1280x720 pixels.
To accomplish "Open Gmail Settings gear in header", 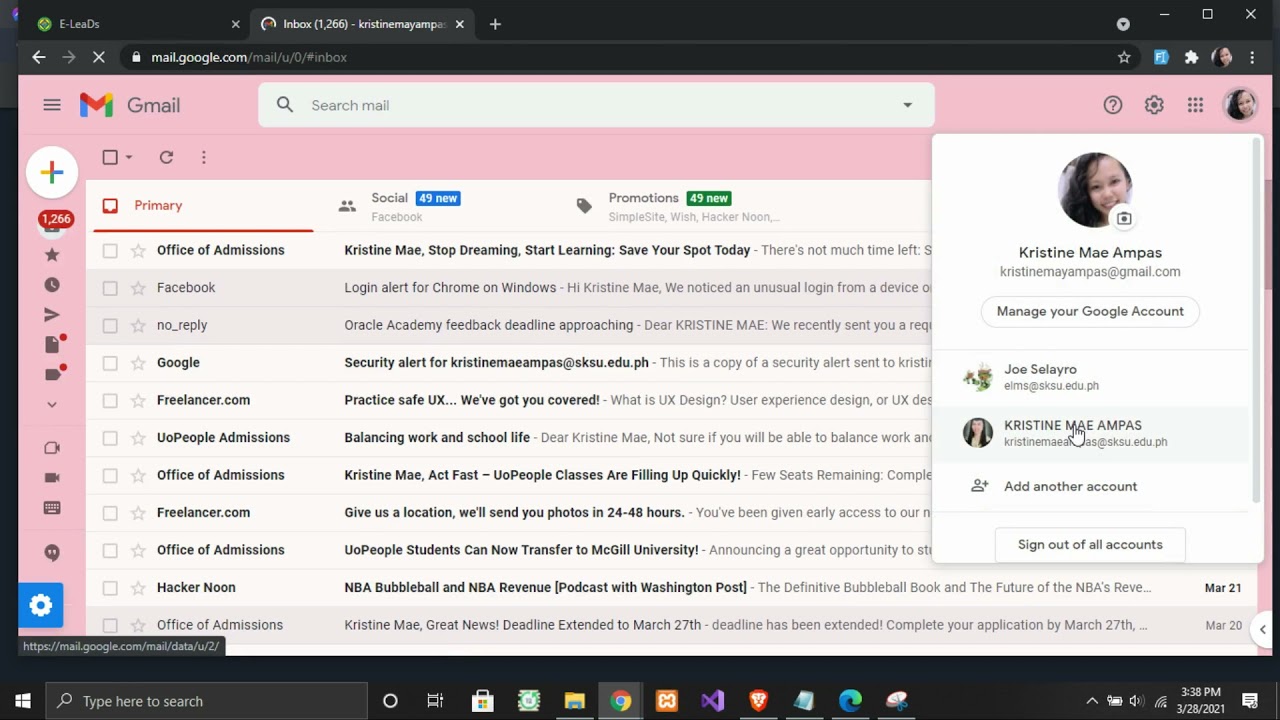I will coord(1154,105).
